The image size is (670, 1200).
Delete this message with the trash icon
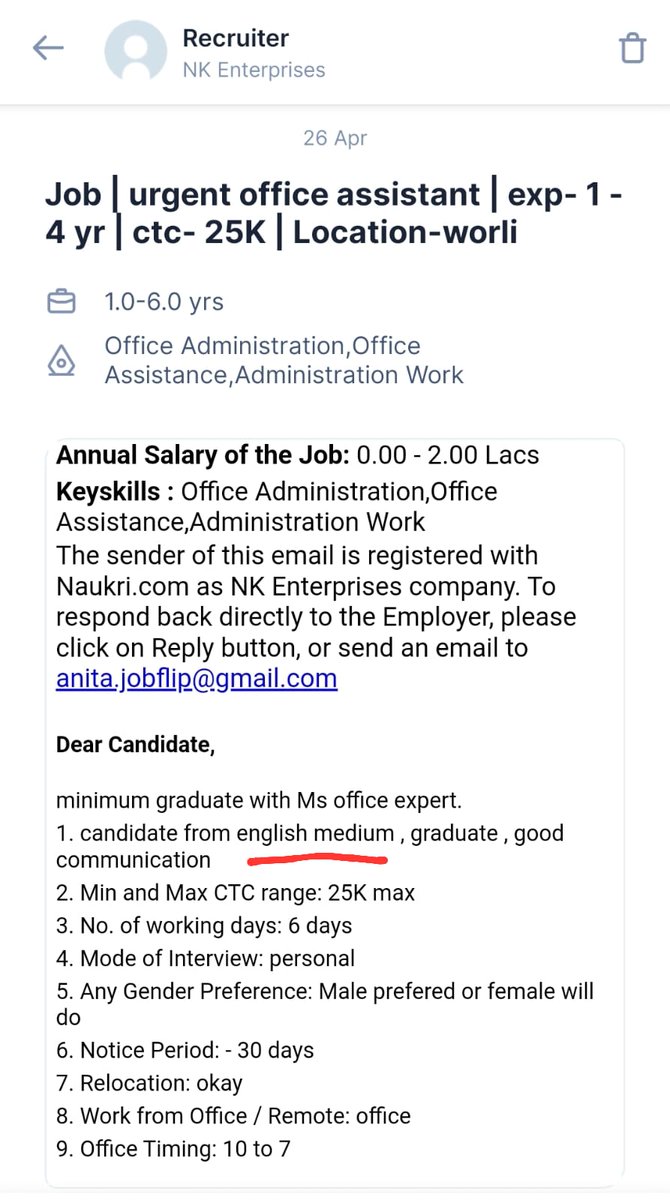coord(632,48)
